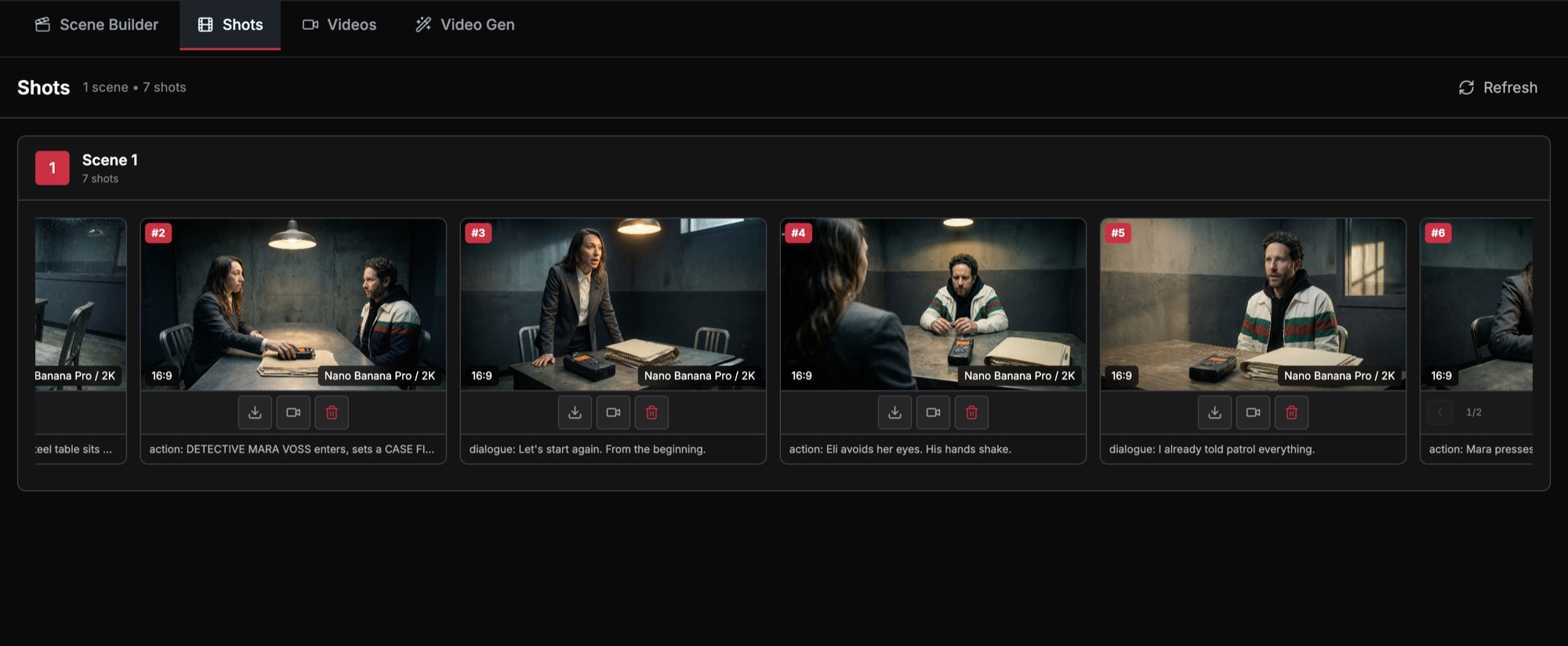Open the Scene Builder tab
Viewport: 1568px width, 646px height.
(x=96, y=25)
